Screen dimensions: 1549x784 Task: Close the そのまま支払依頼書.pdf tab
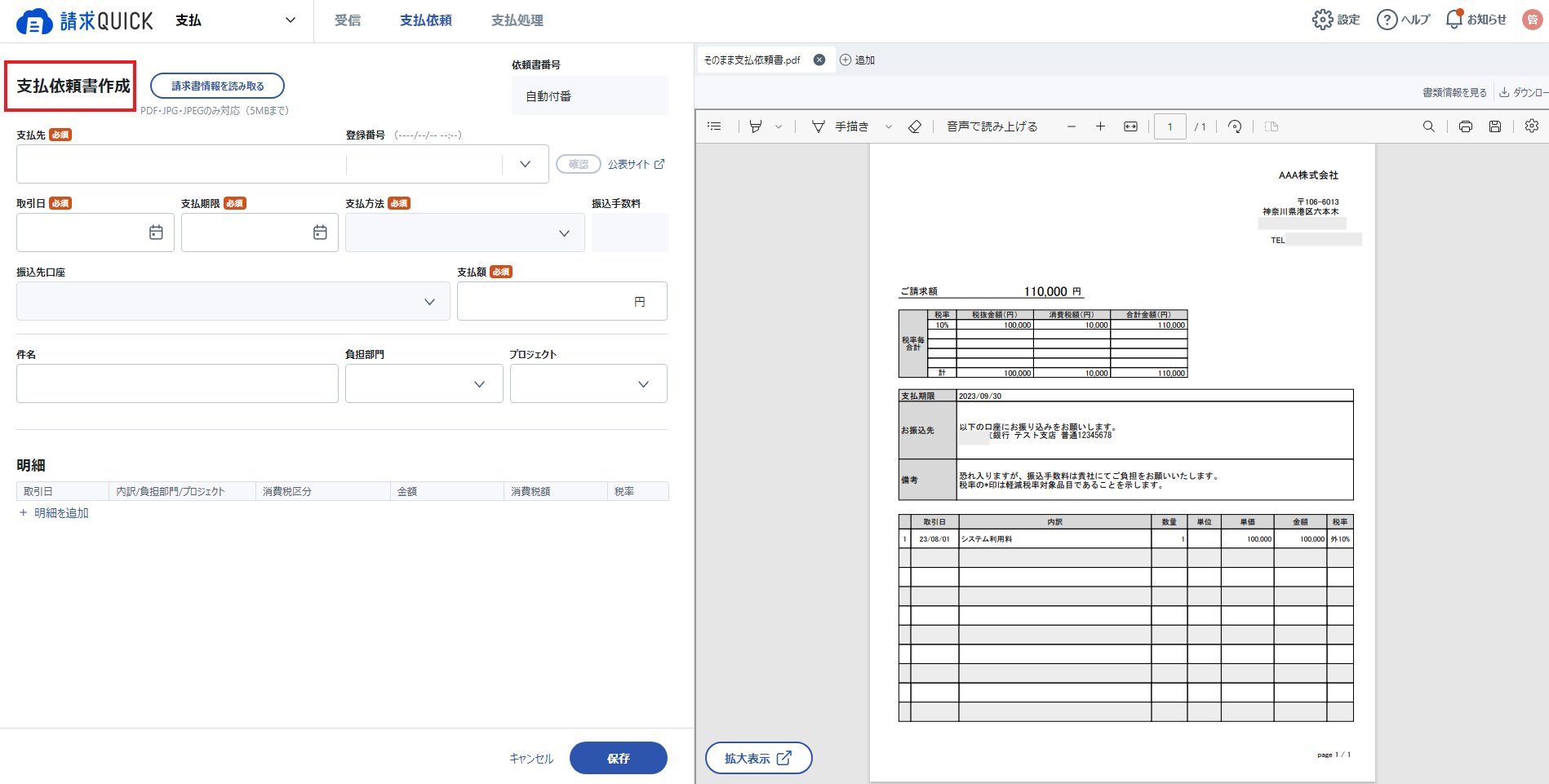pos(819,60)
